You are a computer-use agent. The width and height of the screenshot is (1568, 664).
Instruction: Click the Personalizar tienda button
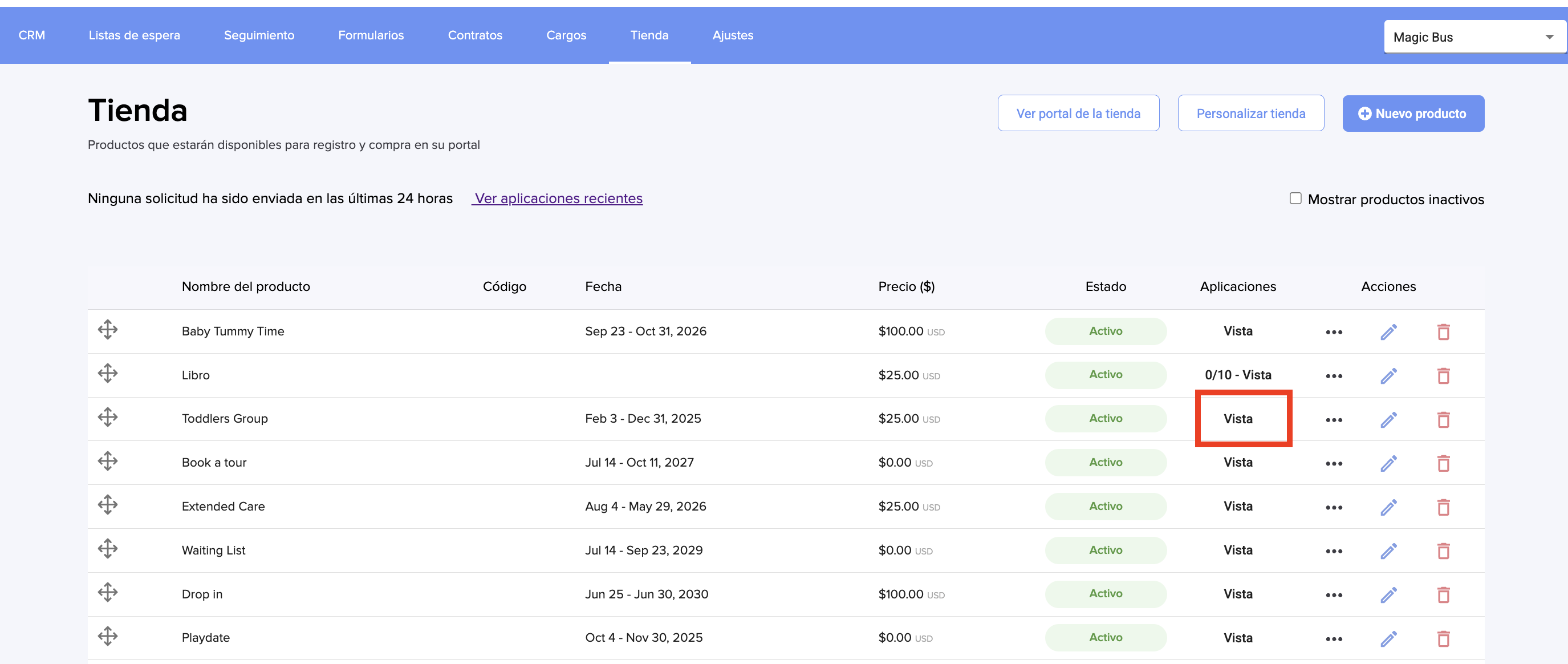[1250, 114]
